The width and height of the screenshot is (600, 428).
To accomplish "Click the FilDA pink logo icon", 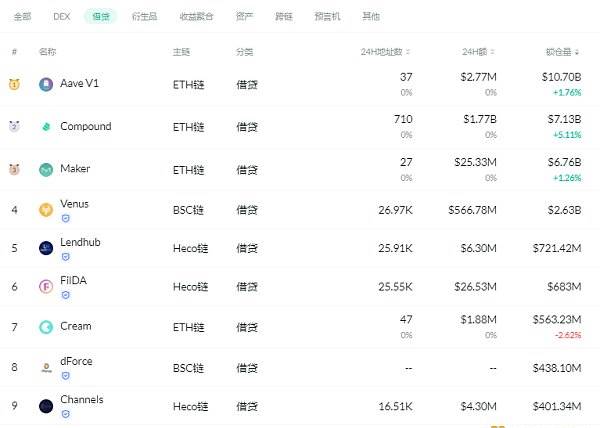I will pos(46,286).
